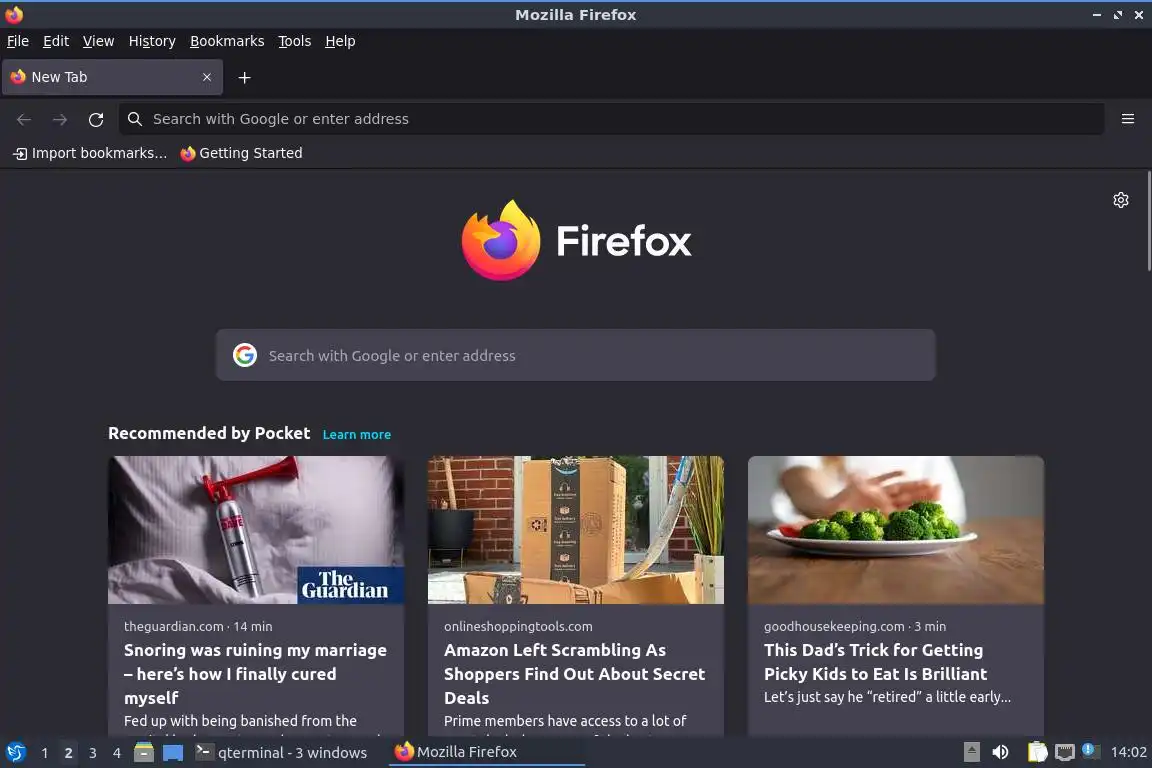
Task: Click the Google logo in page search box
Action: pos(245,355)
